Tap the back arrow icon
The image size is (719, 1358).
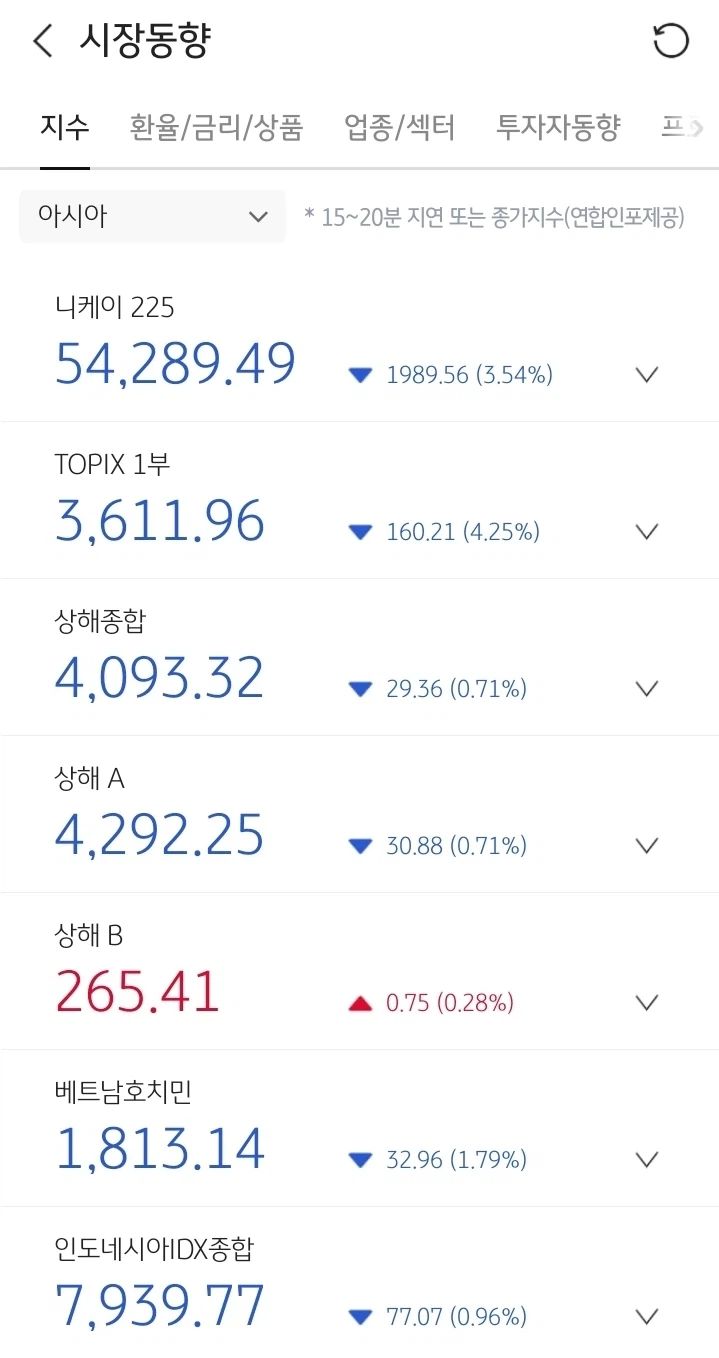[42, 42]
